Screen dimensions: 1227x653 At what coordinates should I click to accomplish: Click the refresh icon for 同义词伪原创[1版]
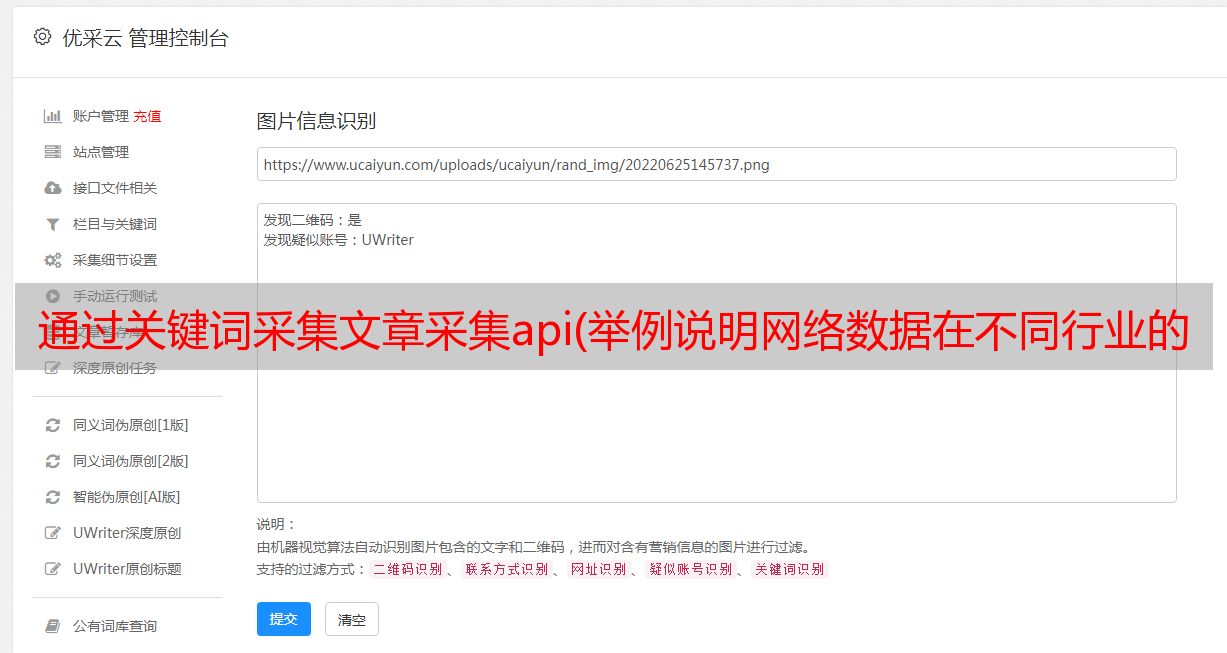[x=53, y=425]
